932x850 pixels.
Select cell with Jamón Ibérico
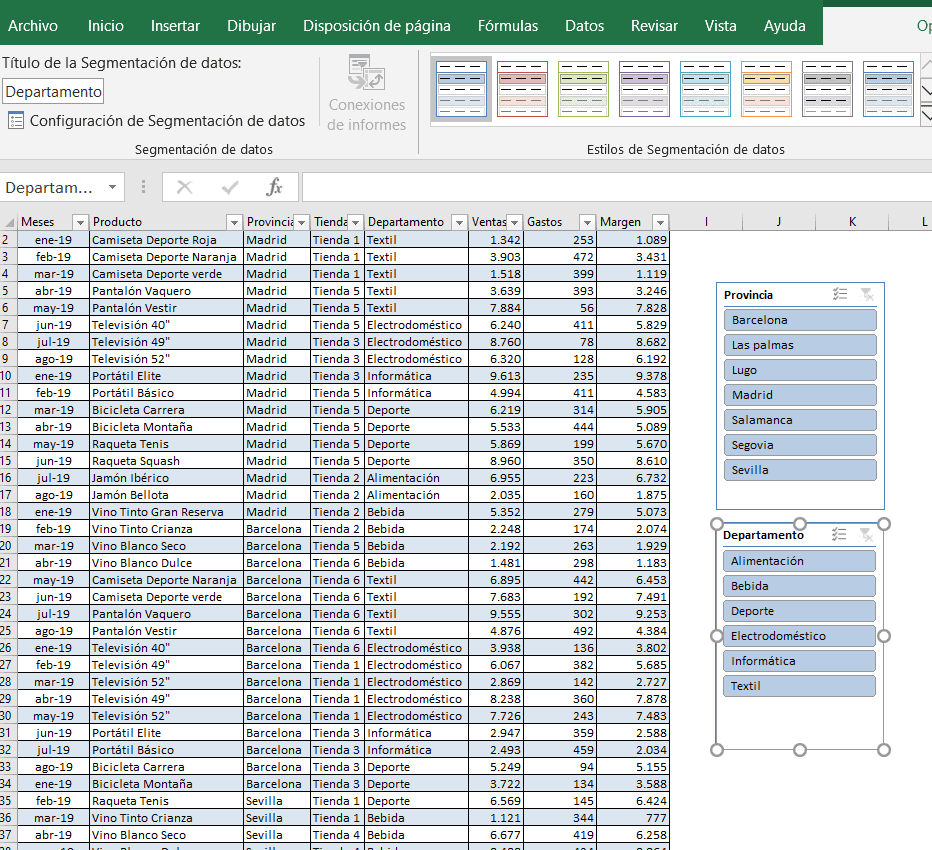point(166,478)
